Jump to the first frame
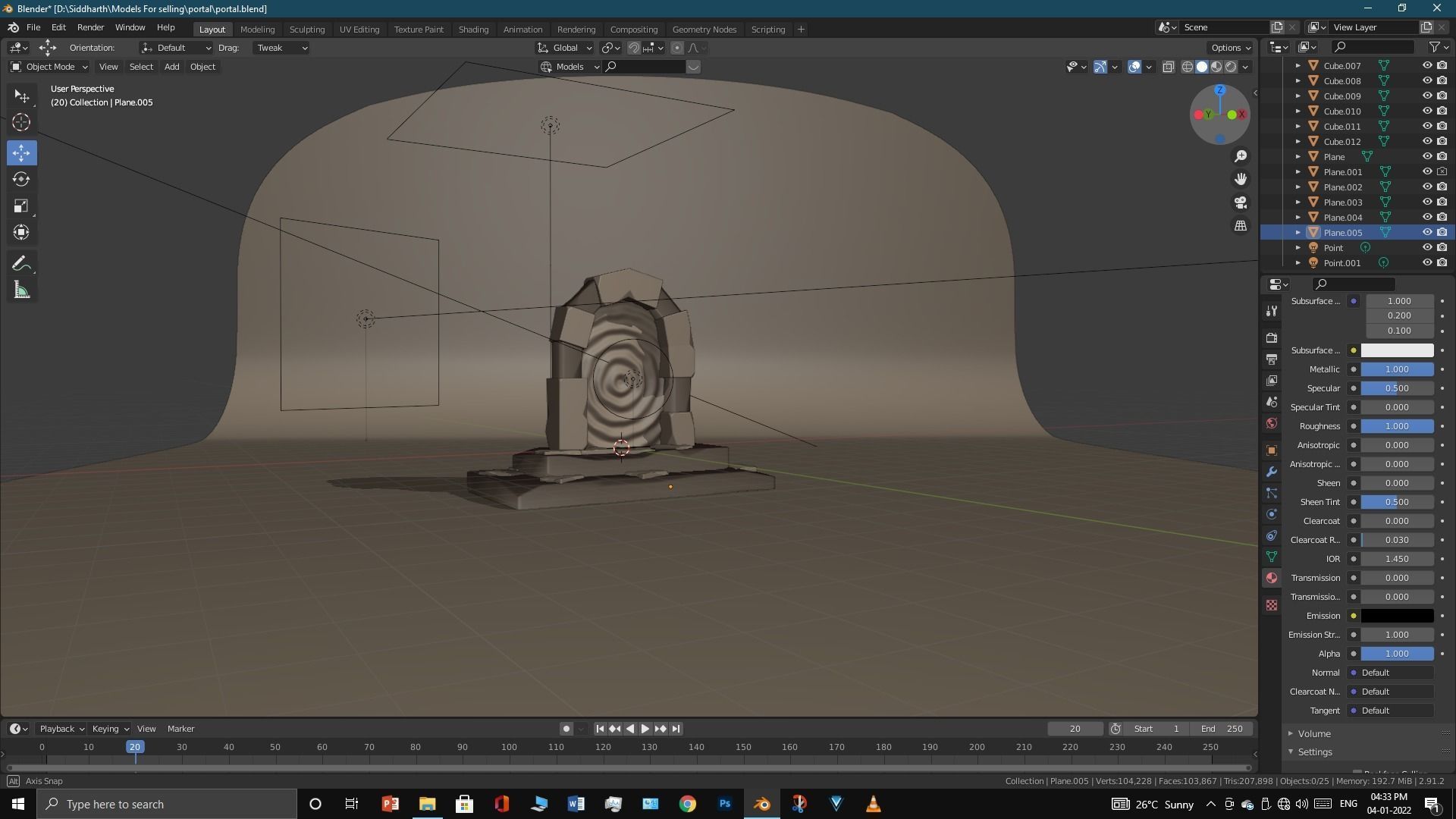 600,729
